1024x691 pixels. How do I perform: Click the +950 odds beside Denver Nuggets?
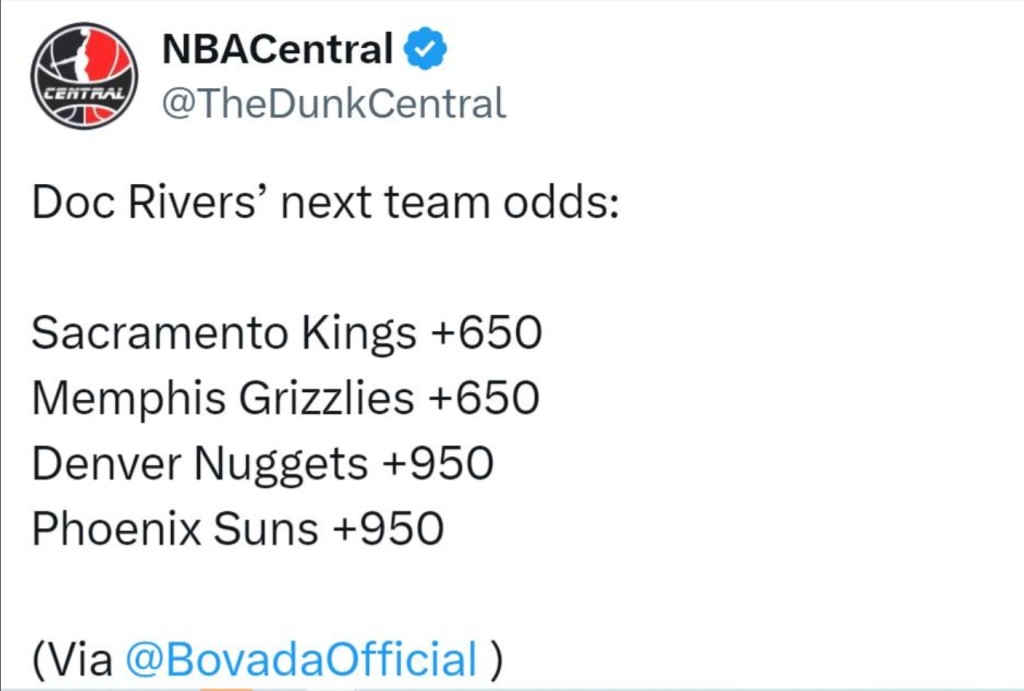[439, 463]
